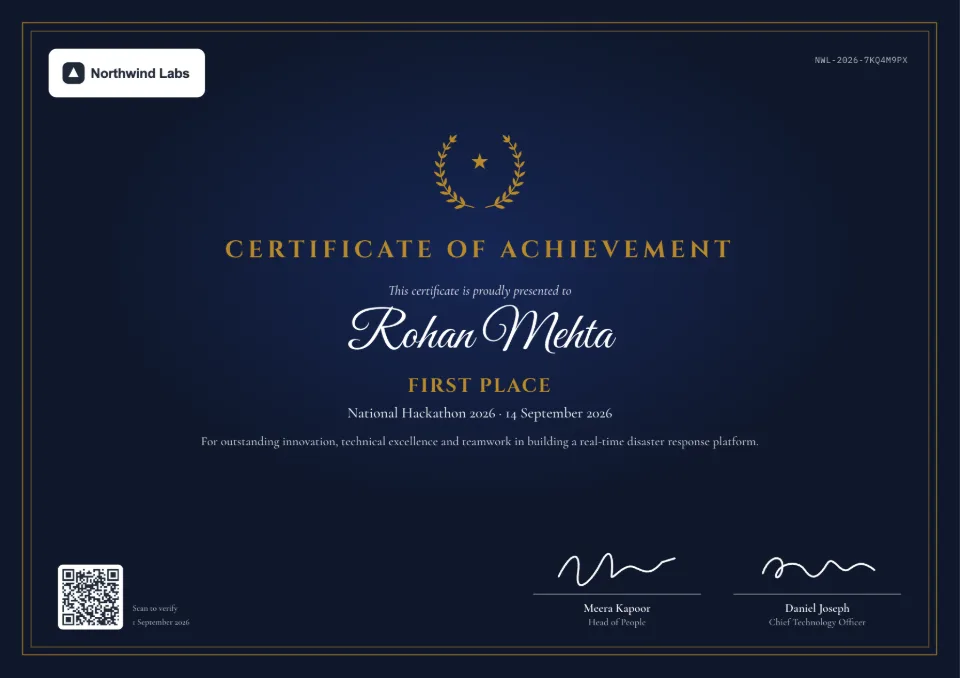Click the "Certificate of Achievement" heading
Viewport: 960px width, 678px height.
[x=479, y=249]
